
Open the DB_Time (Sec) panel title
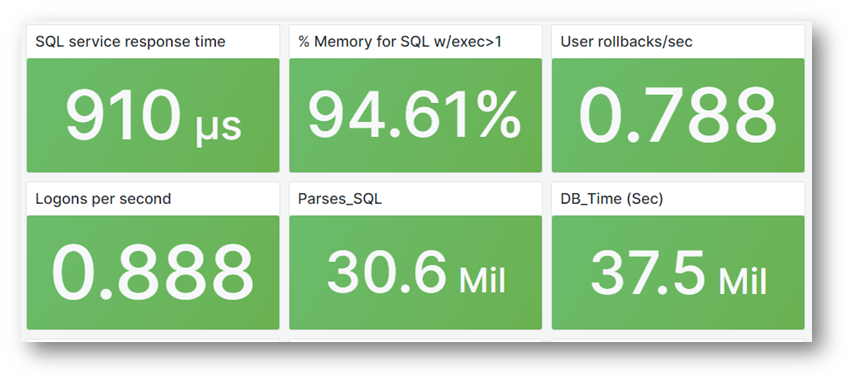(x=612, y=200)
